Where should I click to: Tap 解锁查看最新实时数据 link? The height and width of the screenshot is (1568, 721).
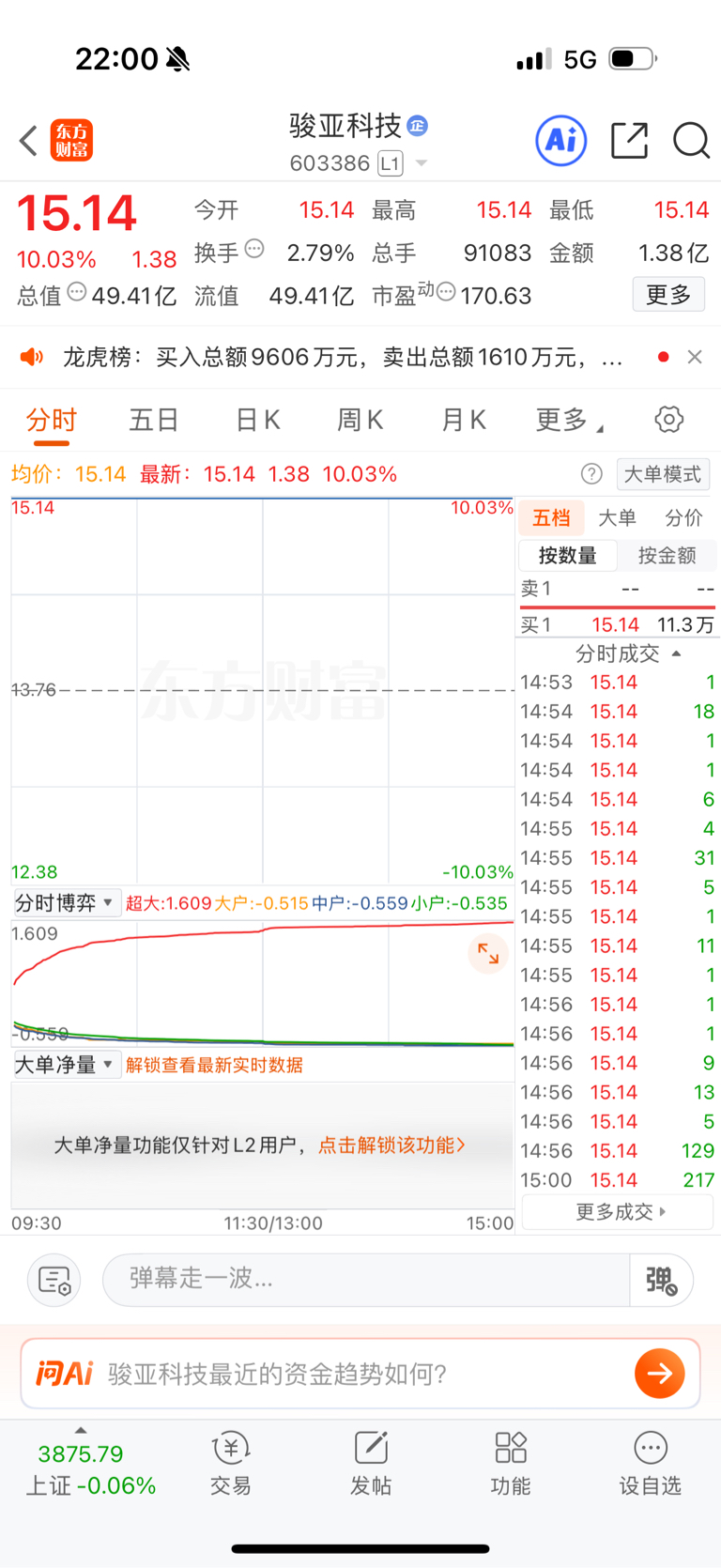[x=214, y=1065]
